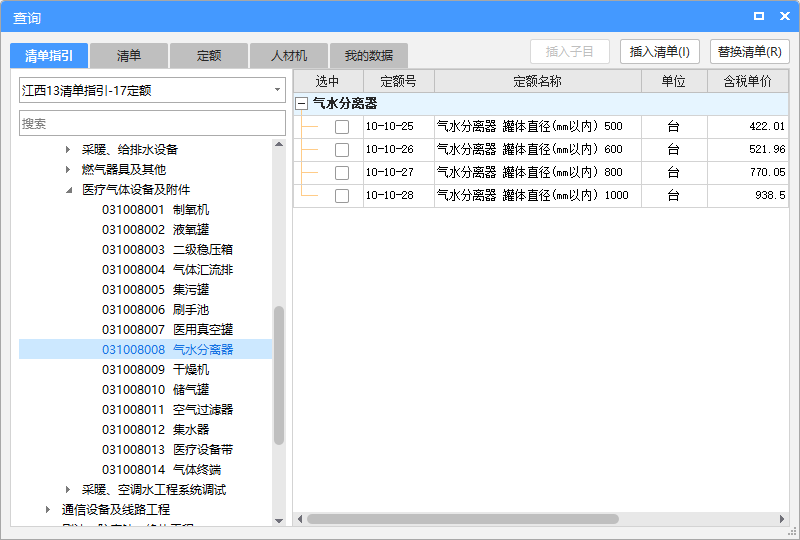Viewport: 800px width, 540px height.
Task: Click the table scroll-right arrow
Action: 782,519
